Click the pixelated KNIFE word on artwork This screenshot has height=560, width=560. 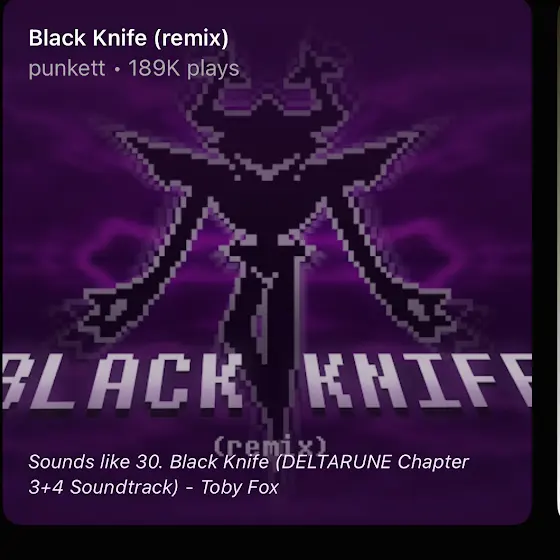coord(418,380)
